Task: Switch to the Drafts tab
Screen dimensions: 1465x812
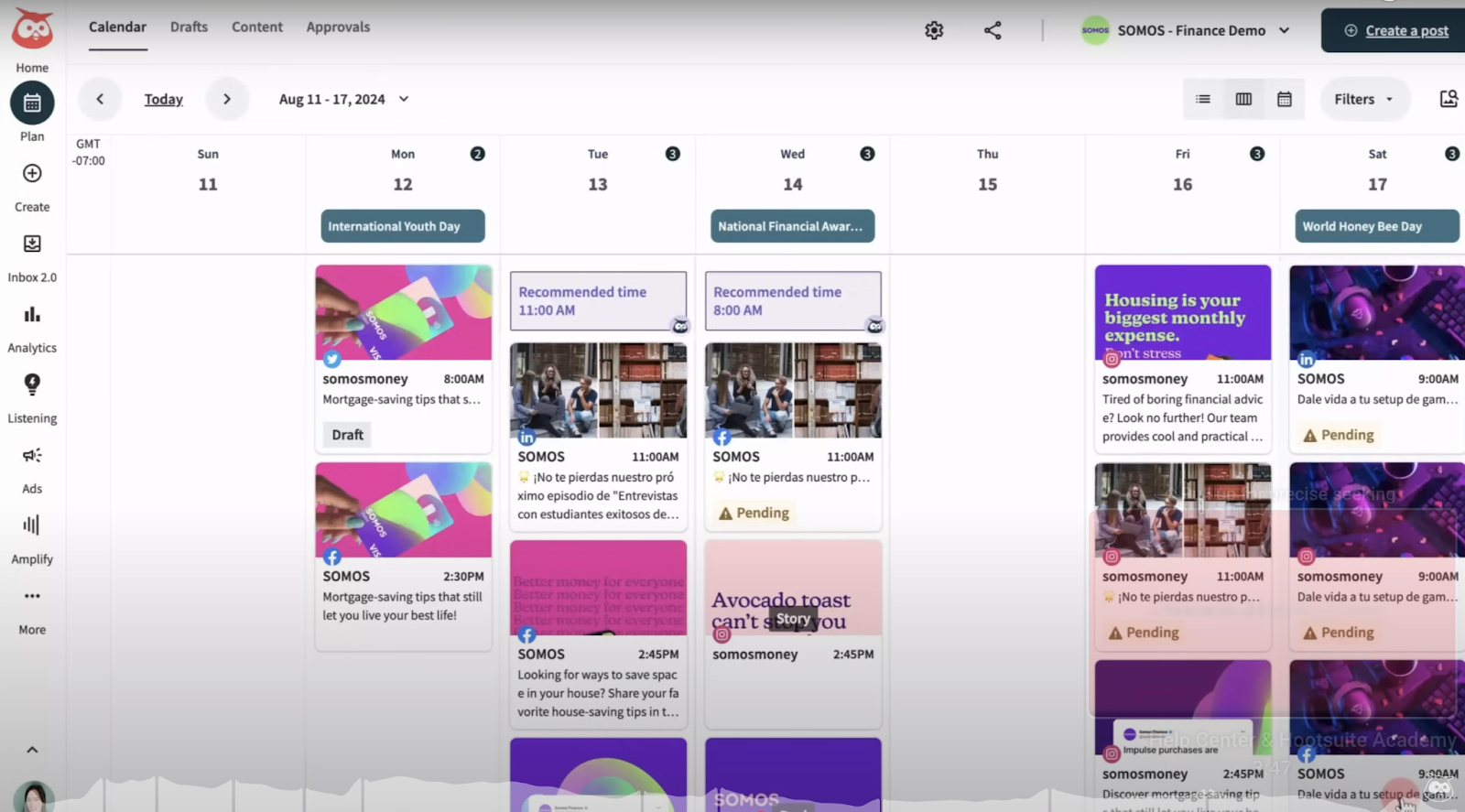Action: pos(189,27)
